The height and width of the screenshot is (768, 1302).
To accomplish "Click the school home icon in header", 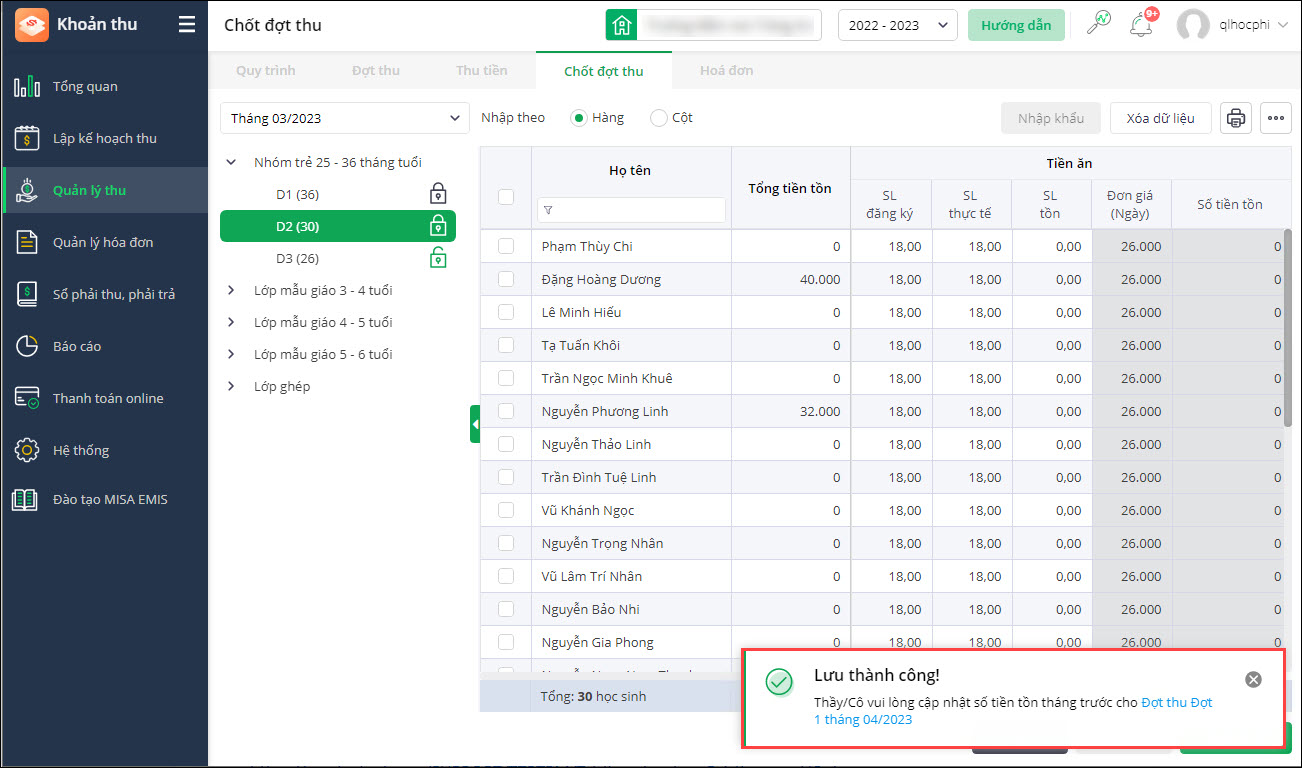I will coord(622,25).
